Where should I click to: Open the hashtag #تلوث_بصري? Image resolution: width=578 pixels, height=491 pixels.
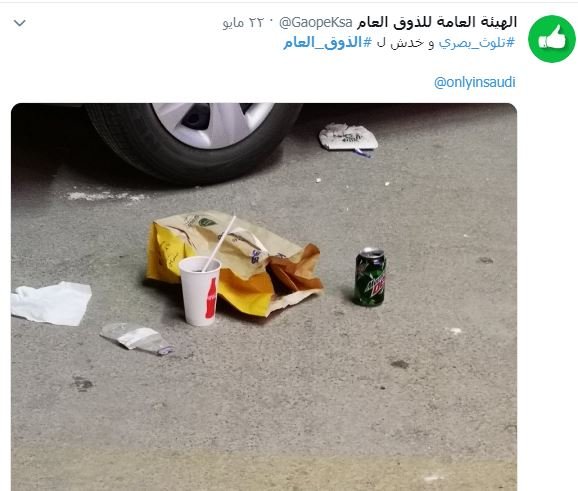(x=477, y=43)
